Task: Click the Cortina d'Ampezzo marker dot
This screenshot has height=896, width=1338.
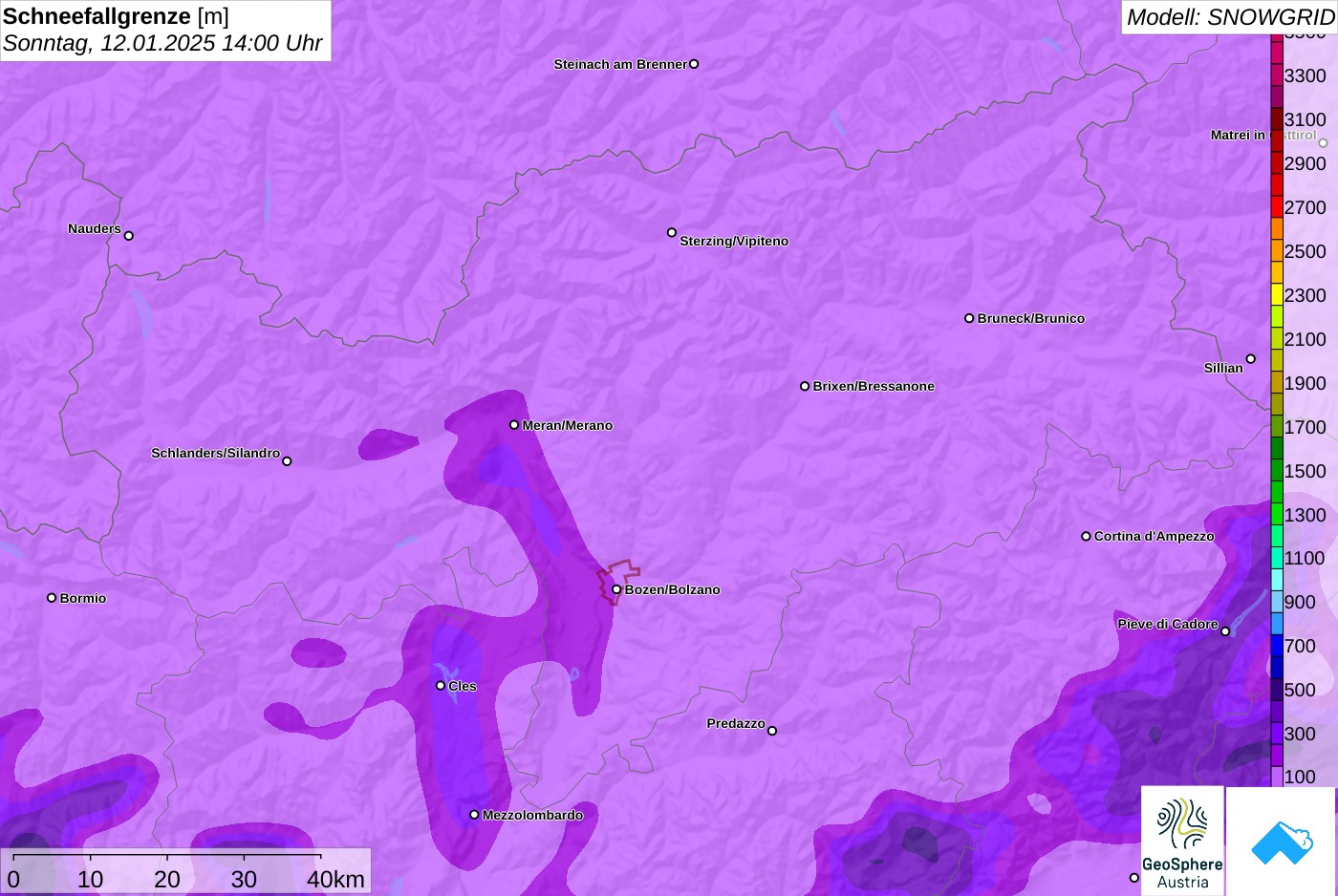Action: [x=1086, y=536]
